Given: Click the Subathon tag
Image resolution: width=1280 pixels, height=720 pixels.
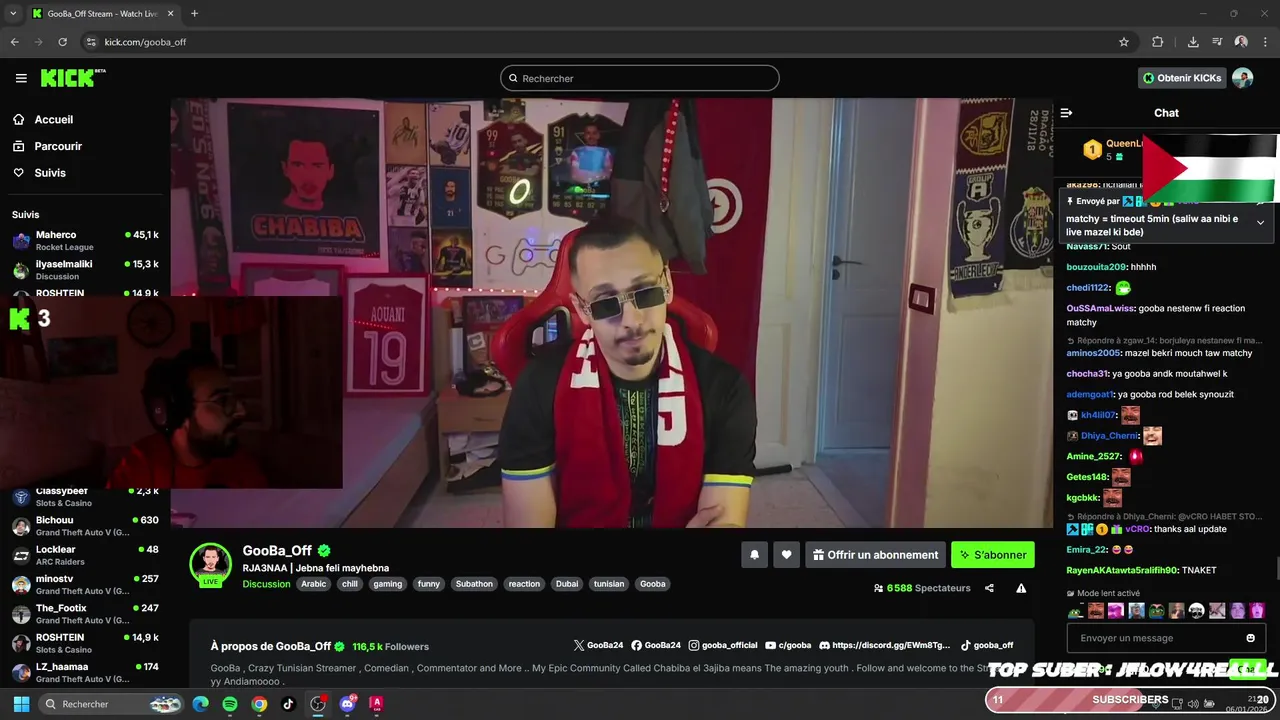Looking at the screenshot, I should 474,584.
